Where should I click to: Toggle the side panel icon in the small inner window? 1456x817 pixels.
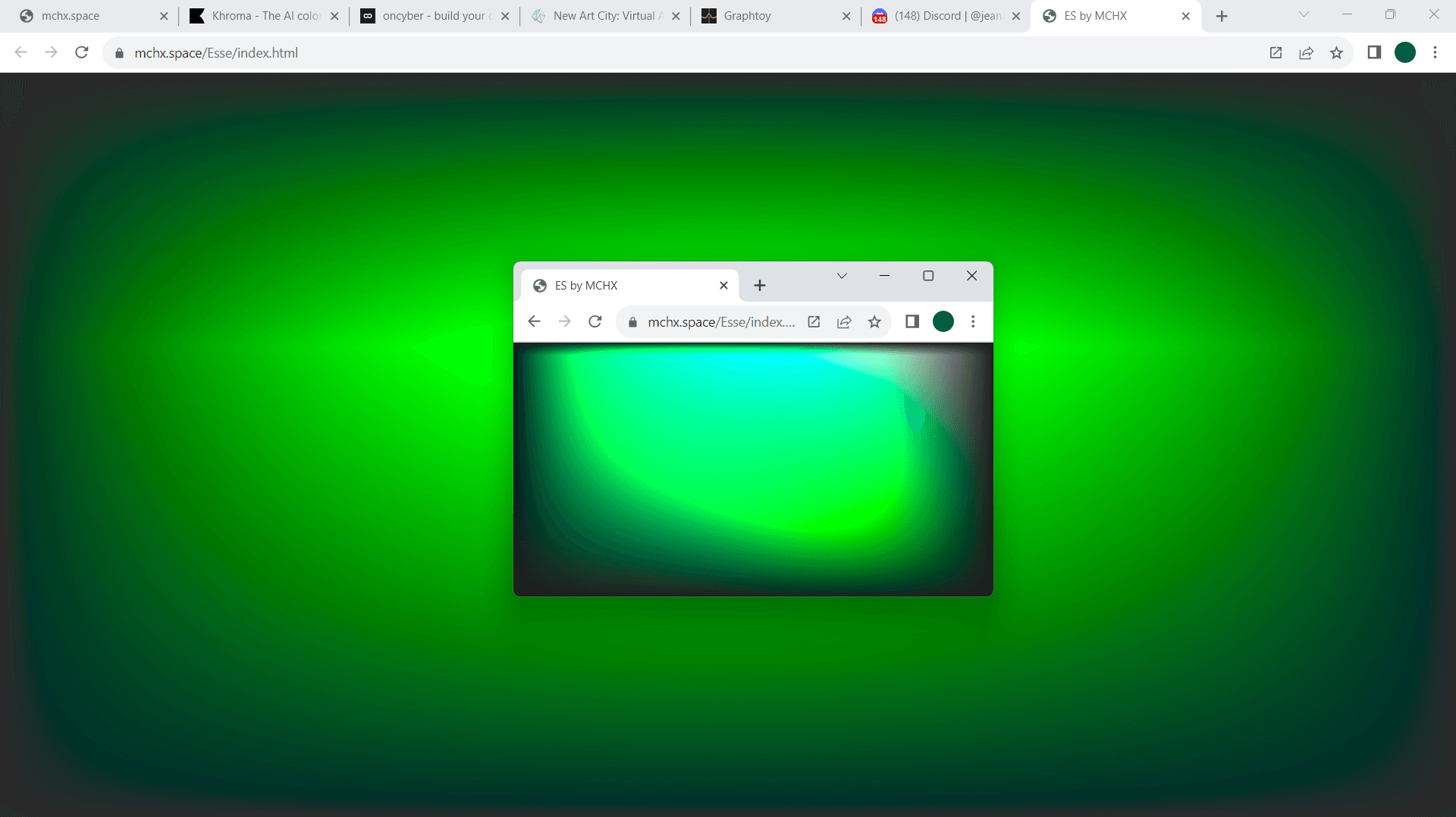[x=912, y=321]
